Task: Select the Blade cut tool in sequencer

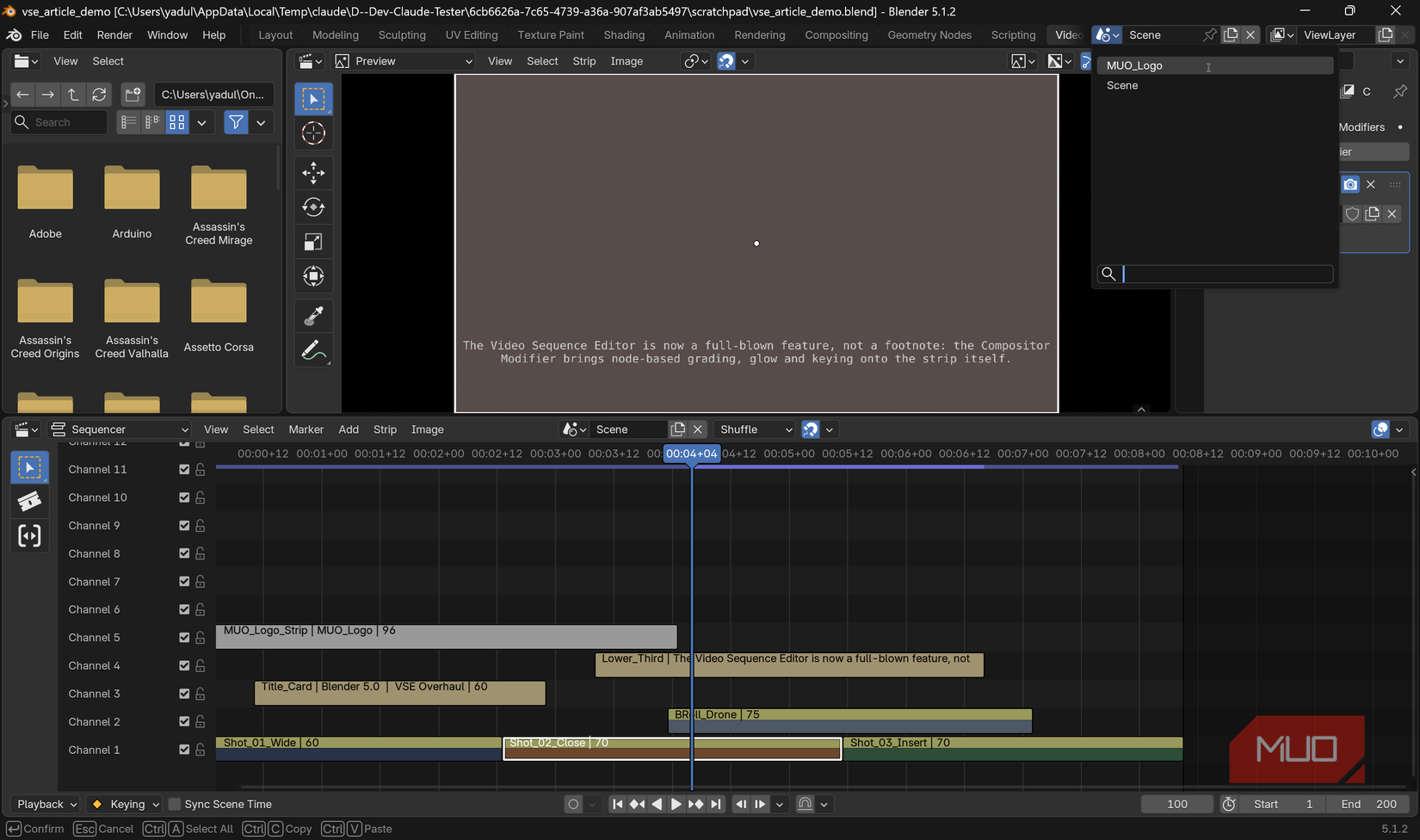Action: click(29, 502)
